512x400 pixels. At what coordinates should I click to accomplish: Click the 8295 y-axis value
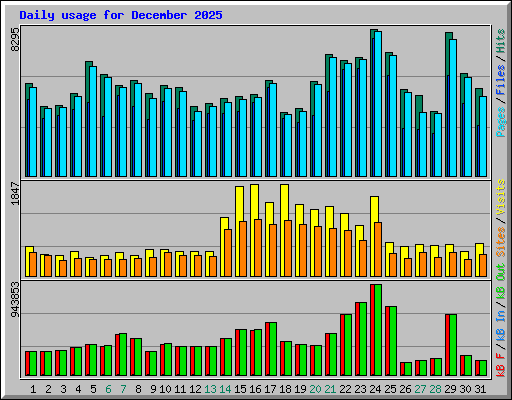(15, 39)
